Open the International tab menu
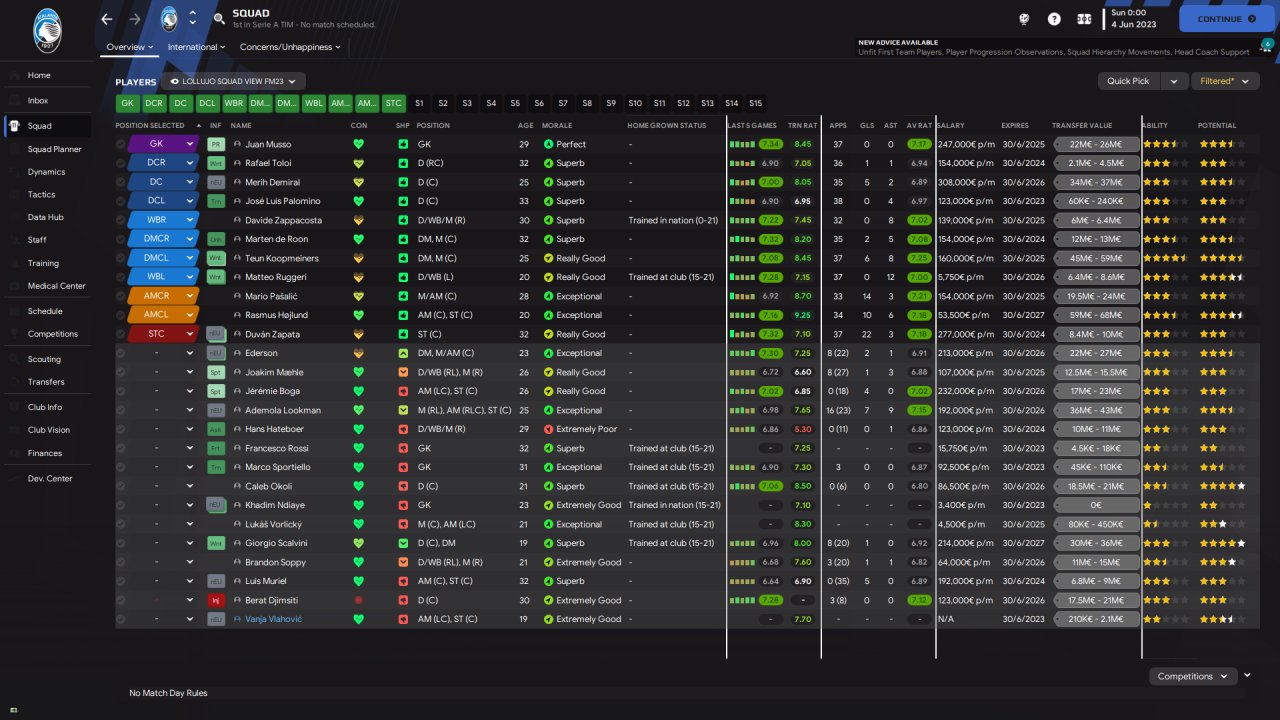Screen dimensions: 1280x720 196,47
